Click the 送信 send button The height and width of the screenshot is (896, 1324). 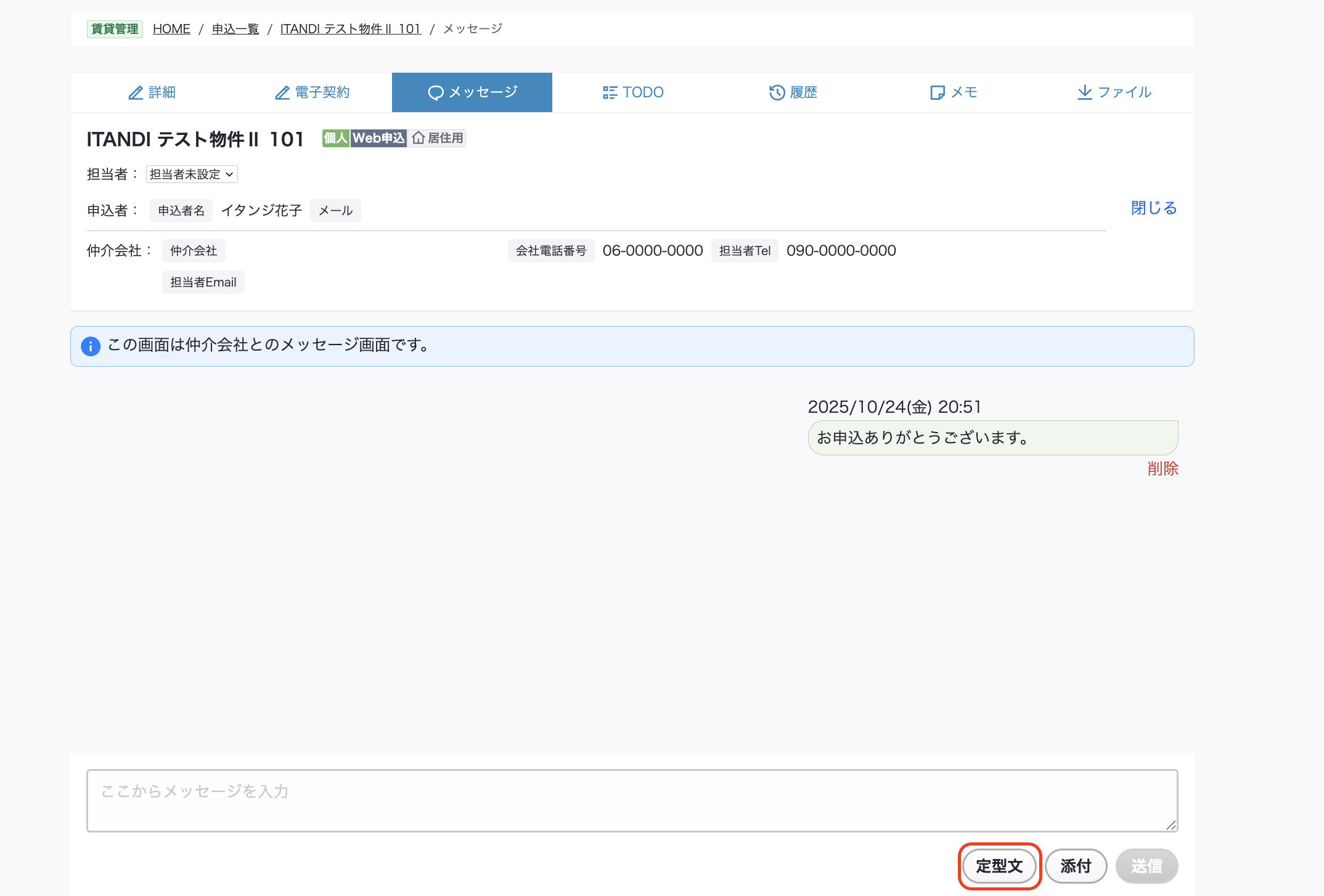pos(1147,866)
